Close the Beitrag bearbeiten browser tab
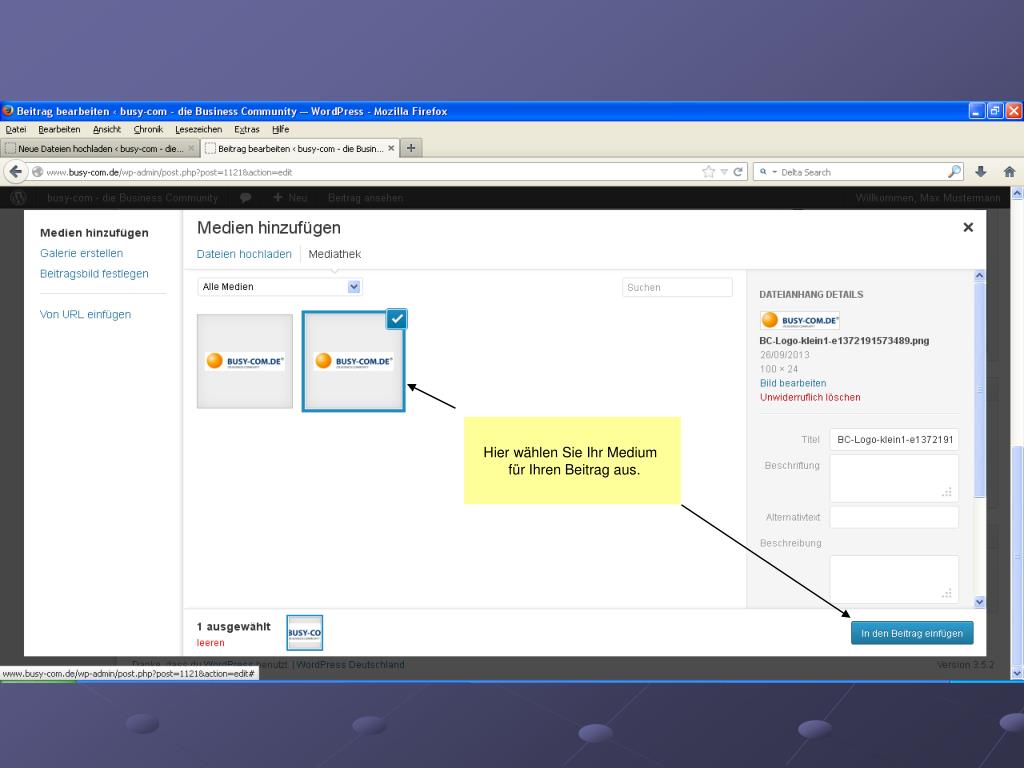1024x768 pixels. (391, 148)
